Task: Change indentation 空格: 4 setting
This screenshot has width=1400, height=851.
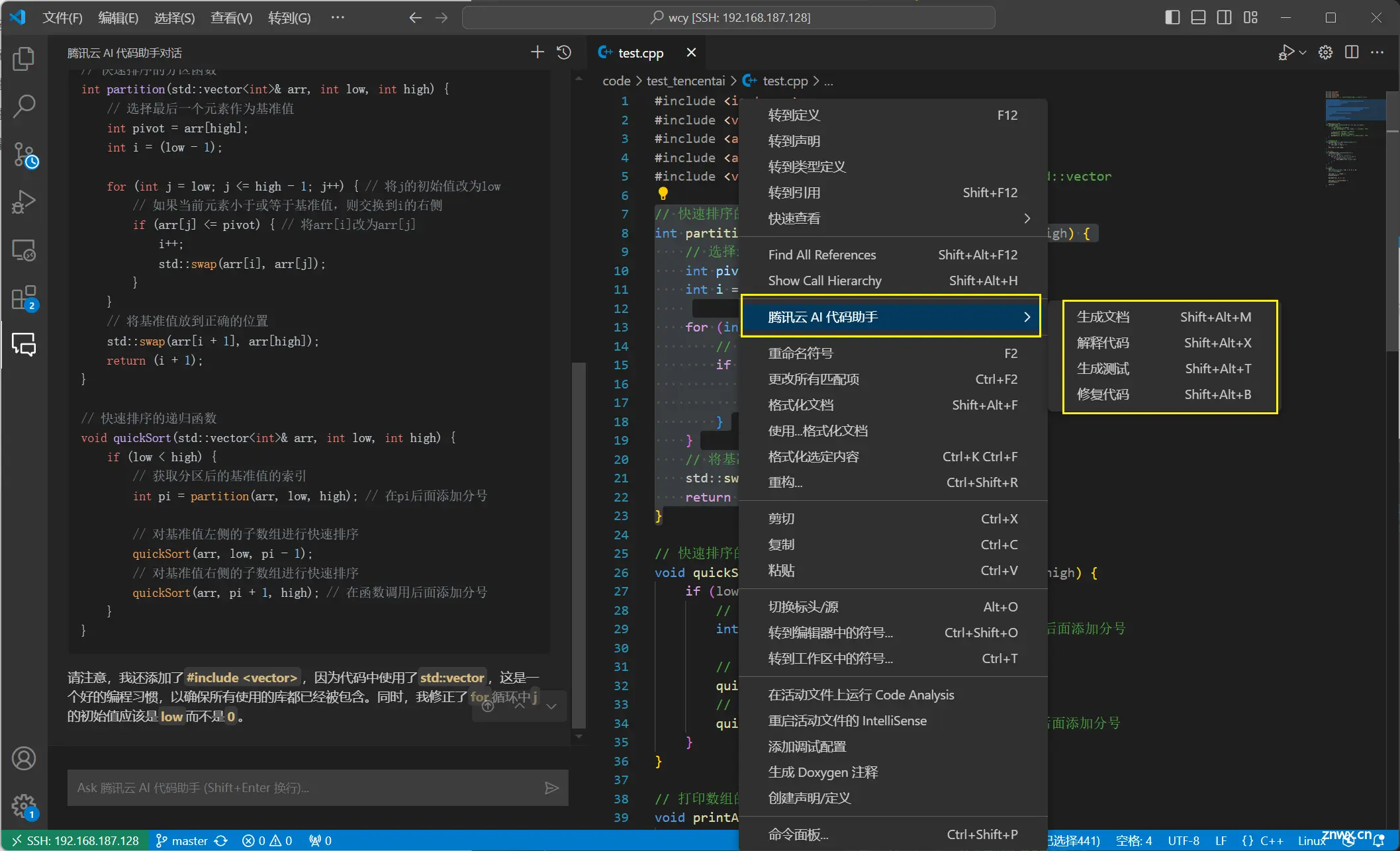Action: point(1133,840)
